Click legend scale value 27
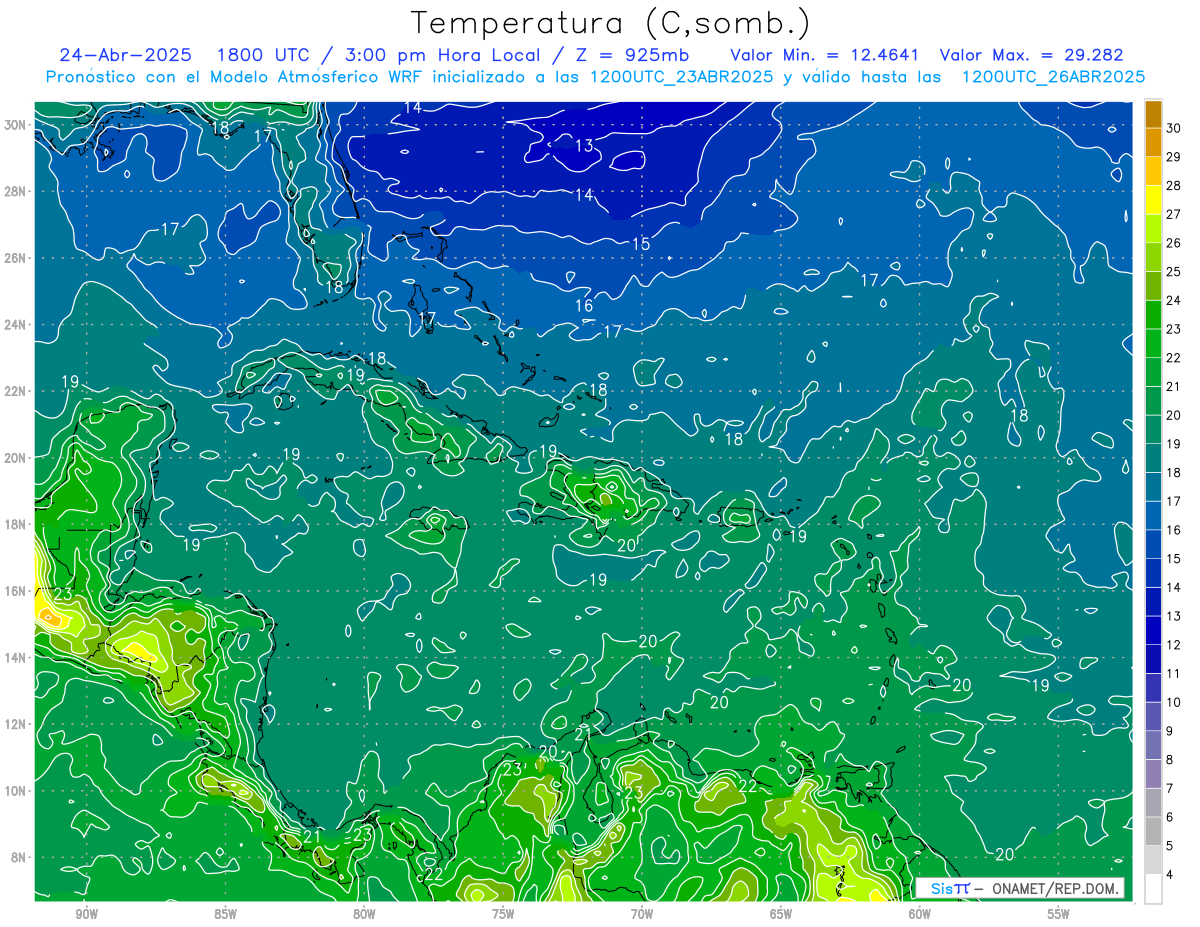 click(x=1174, y=214)
